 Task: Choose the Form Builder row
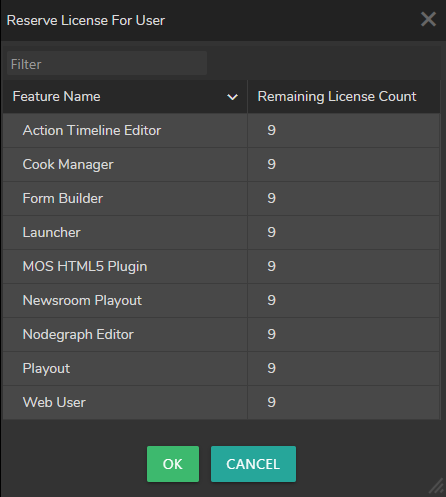click(222, 198)
